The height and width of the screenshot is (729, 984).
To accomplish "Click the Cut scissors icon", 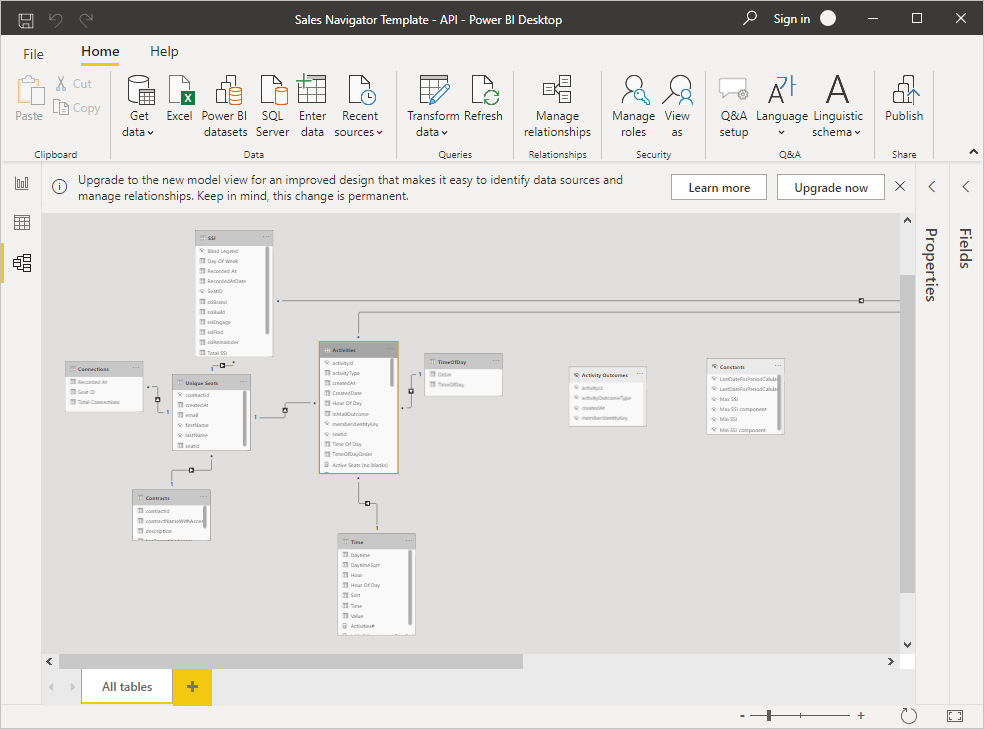I will click(61, 83).
